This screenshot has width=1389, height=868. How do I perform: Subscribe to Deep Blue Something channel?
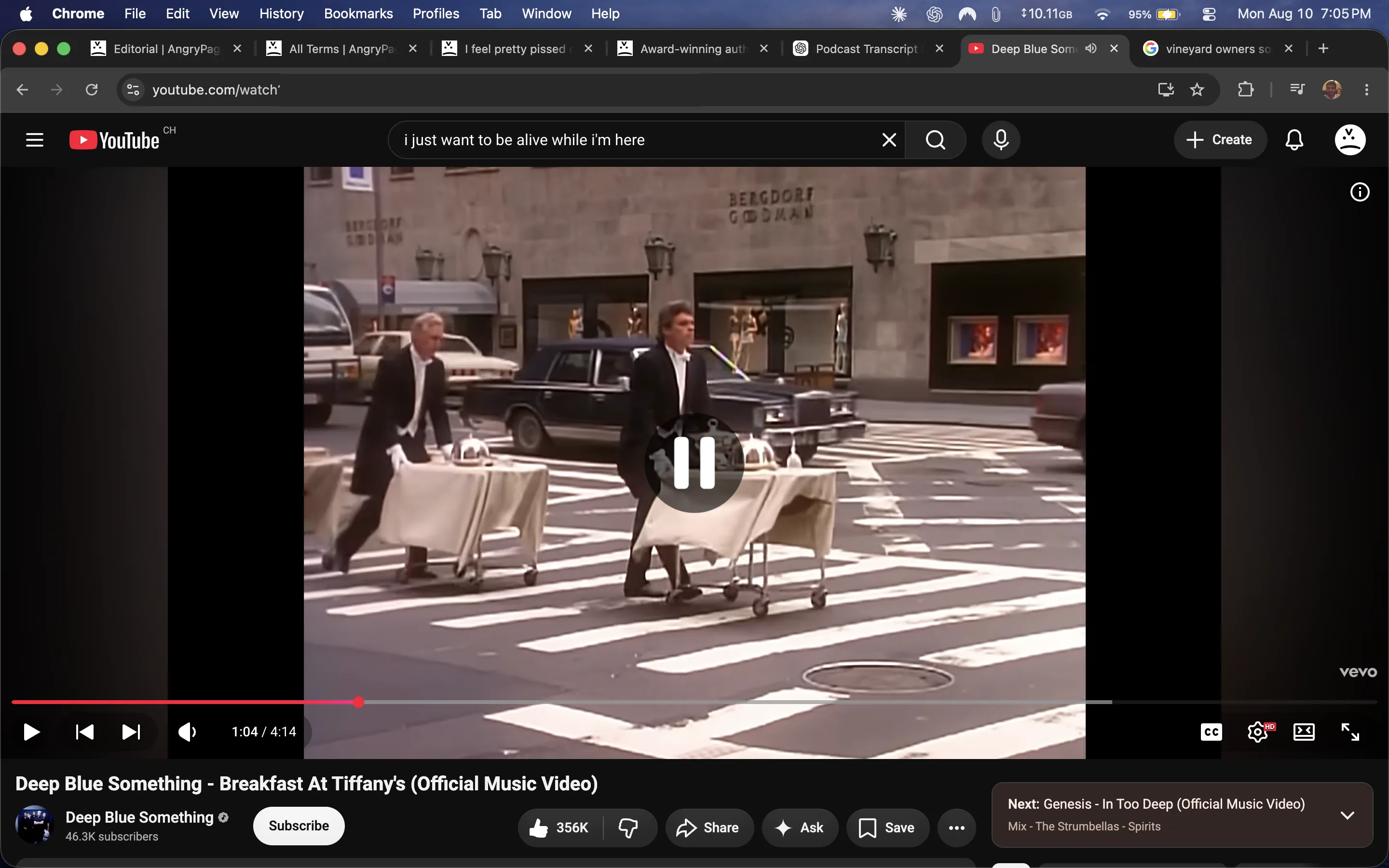click(x=299, y=826)
